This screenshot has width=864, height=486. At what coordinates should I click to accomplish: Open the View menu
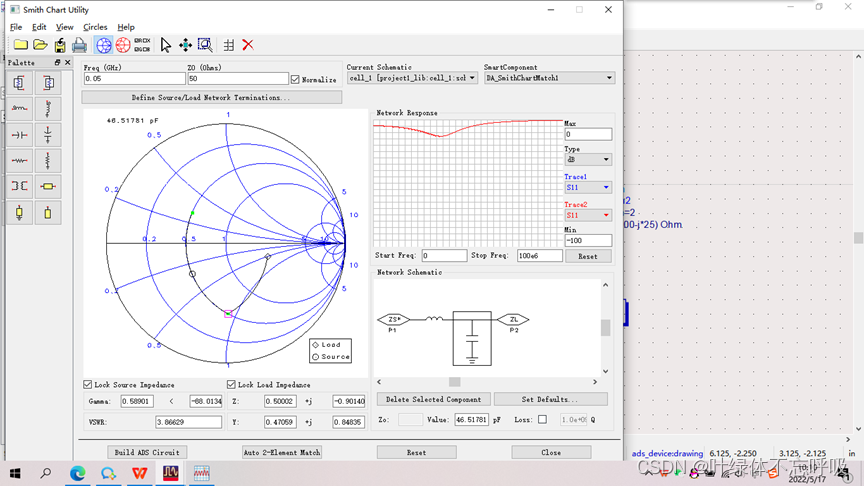coord(64,27)
